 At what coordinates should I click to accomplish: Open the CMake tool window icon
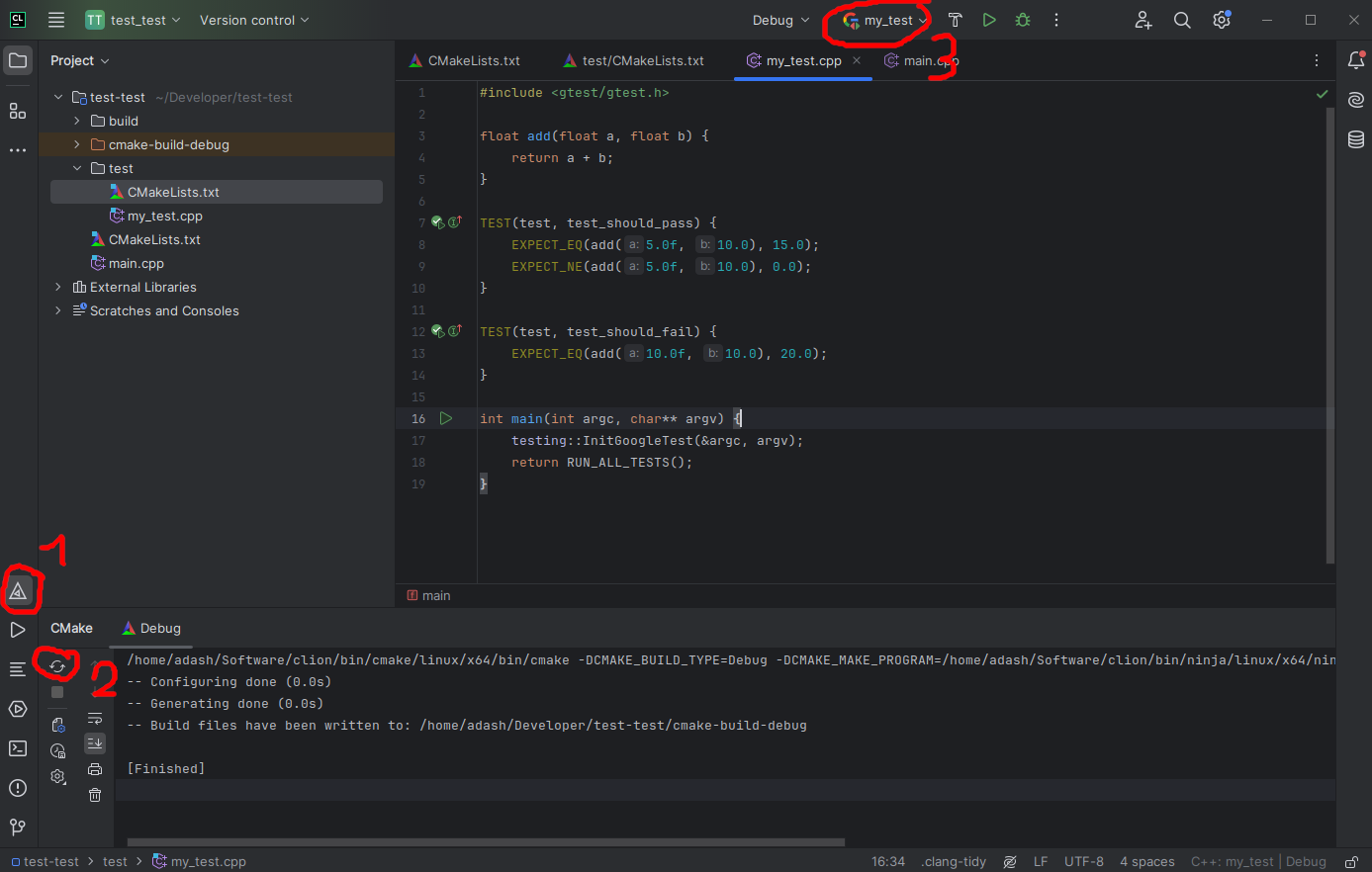coord(18,592)
